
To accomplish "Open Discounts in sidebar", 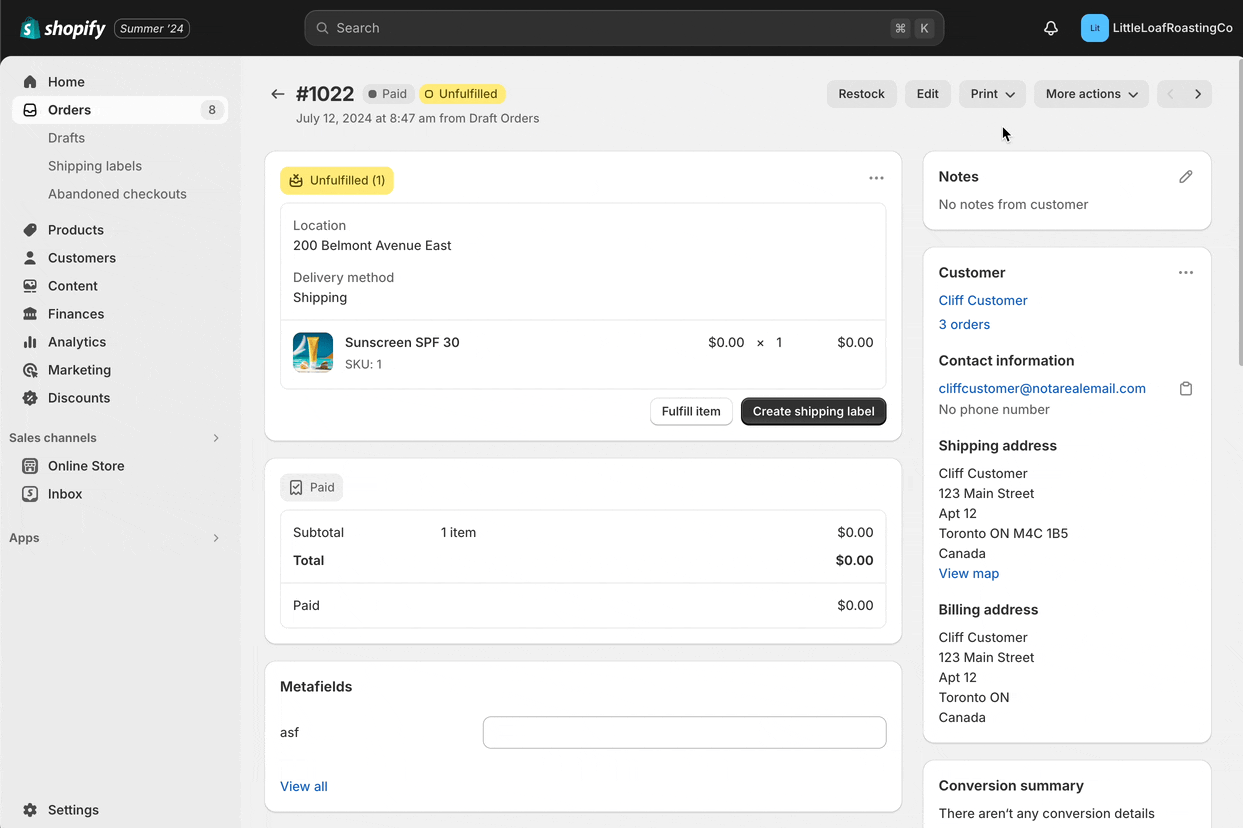I will [x=79, y=398].
